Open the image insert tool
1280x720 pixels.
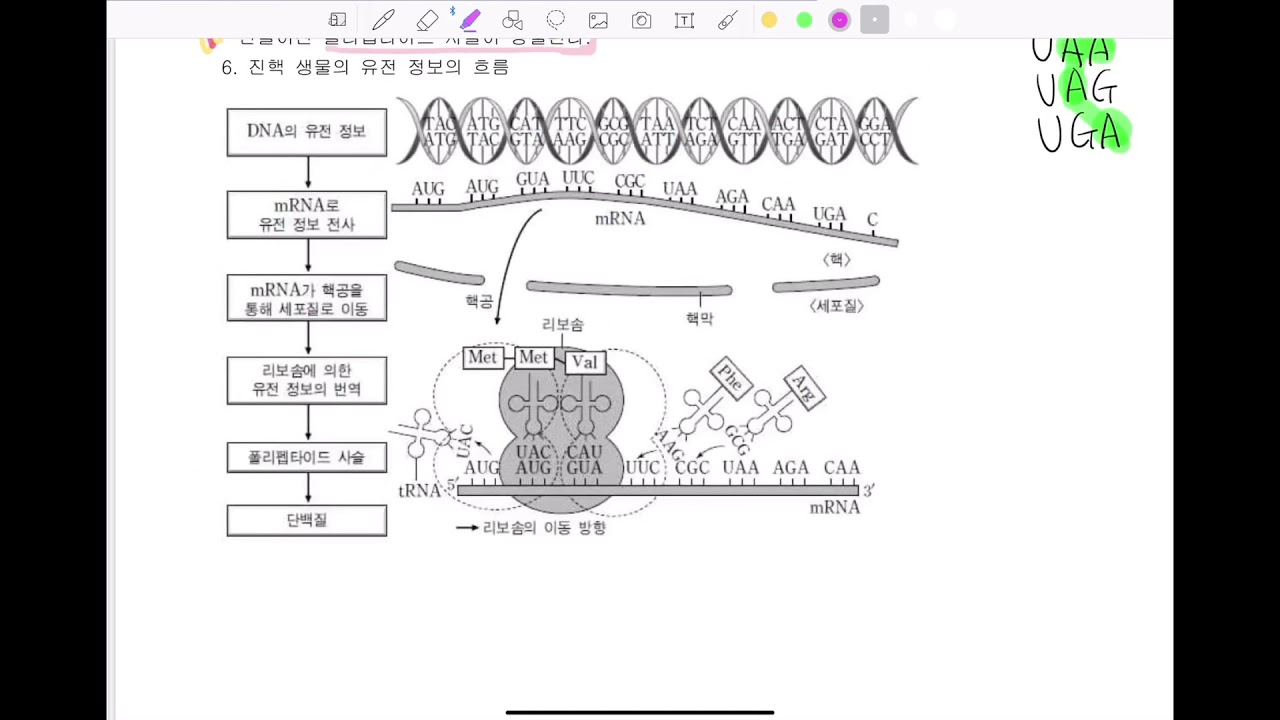click(599, 20)
